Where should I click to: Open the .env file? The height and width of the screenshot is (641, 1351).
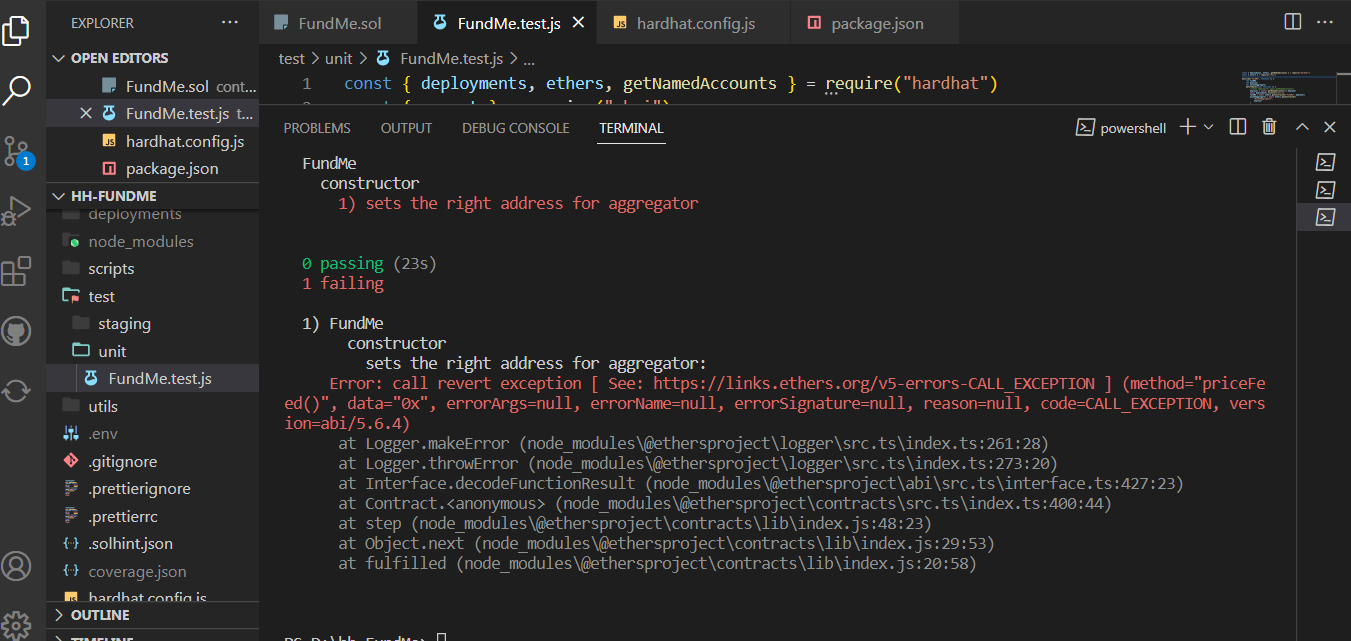pyautogui.click(x=153, y=434)
